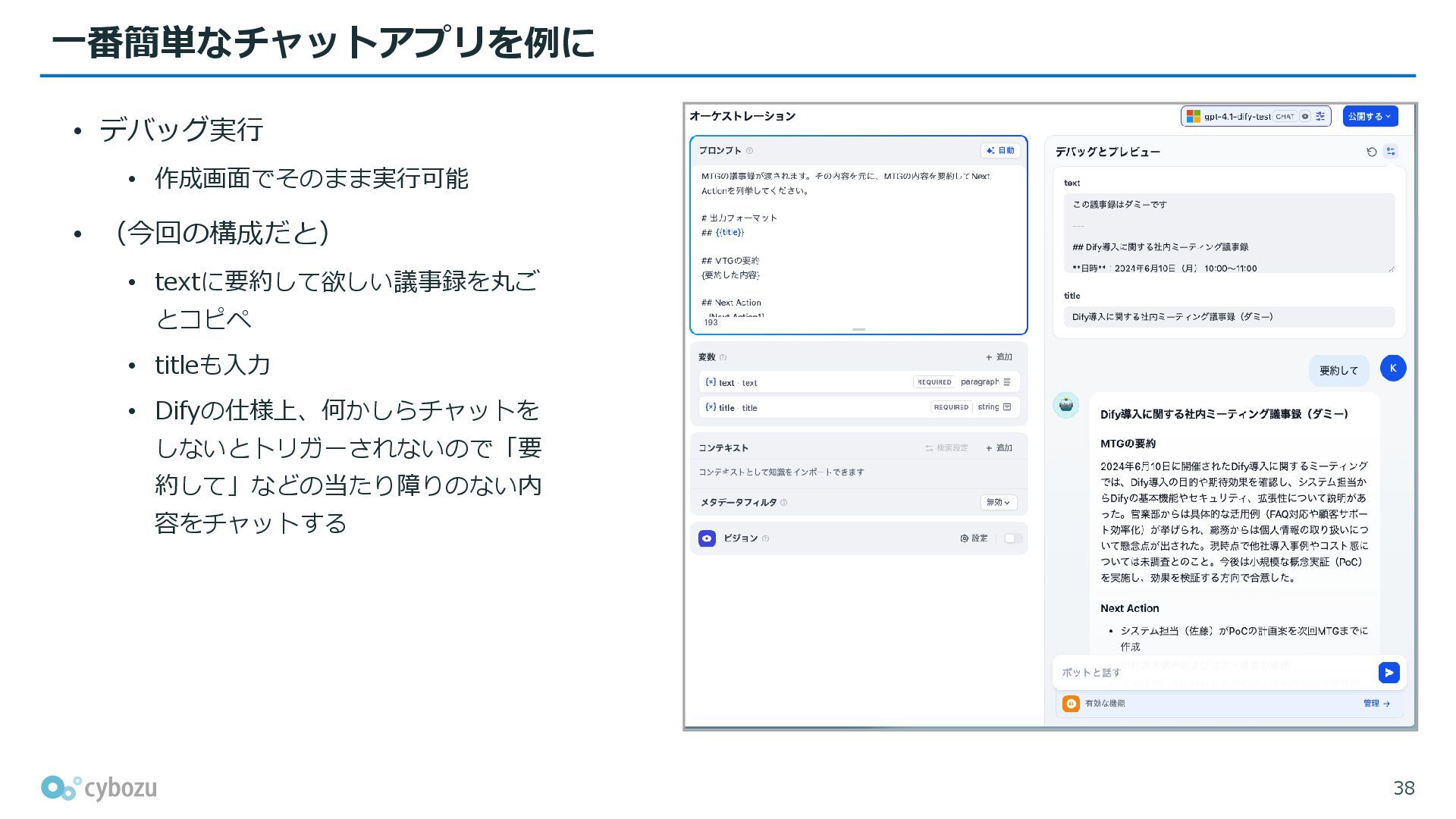The height and width of the screenshot is (819, 1456).
Task: Click the 有効な機能 label
Action: pos(1105,704)
